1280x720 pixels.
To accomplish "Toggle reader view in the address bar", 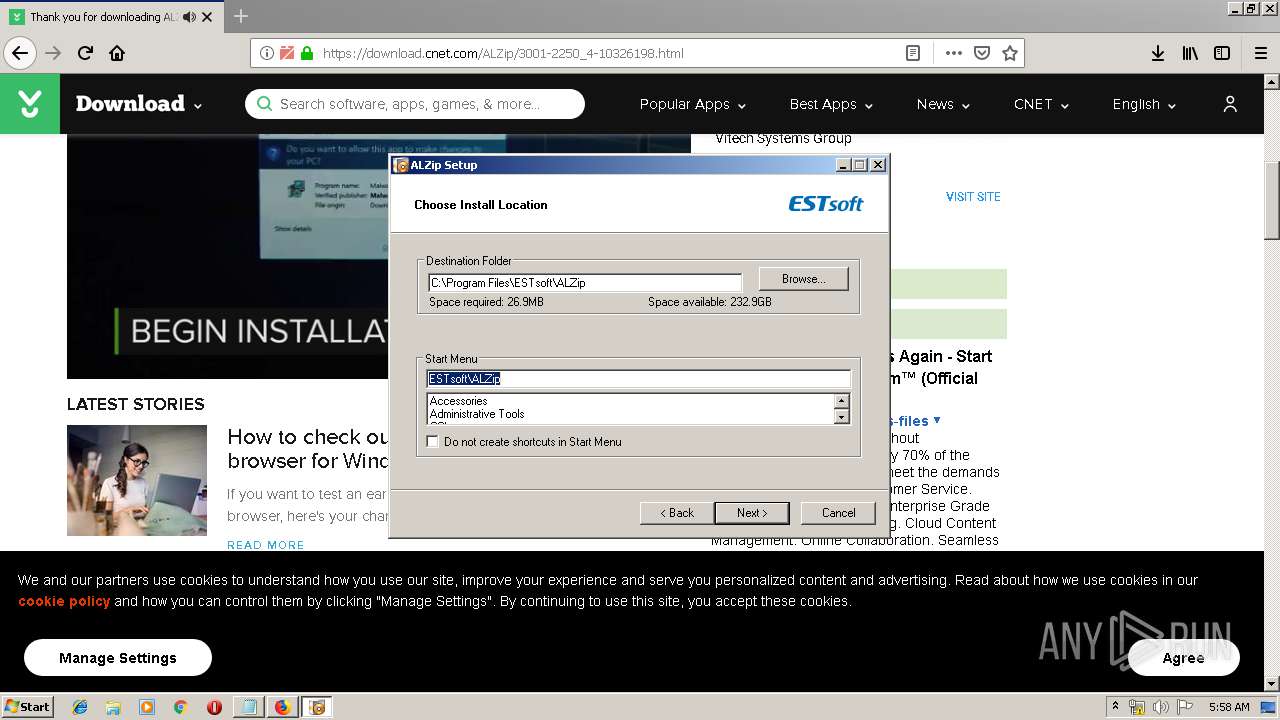I will 913,53.
